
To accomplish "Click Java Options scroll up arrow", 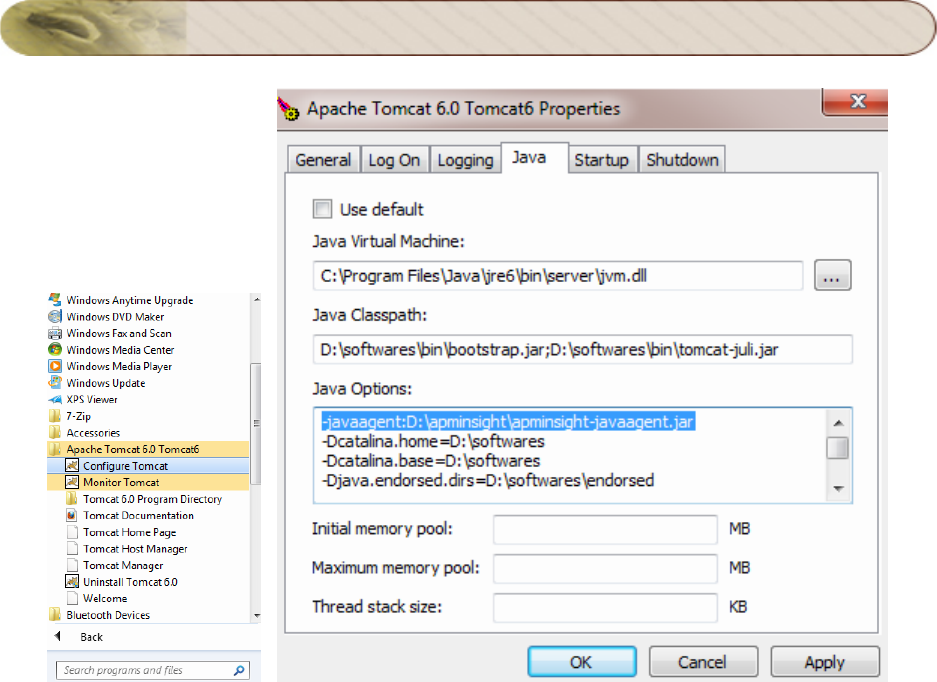I will pos(838,423).
